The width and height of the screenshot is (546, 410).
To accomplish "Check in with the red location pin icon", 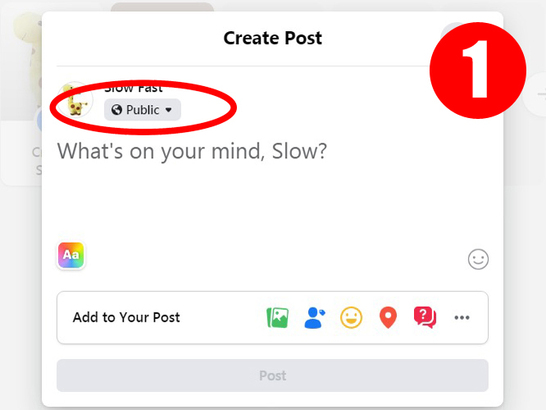I will (388, 317).
